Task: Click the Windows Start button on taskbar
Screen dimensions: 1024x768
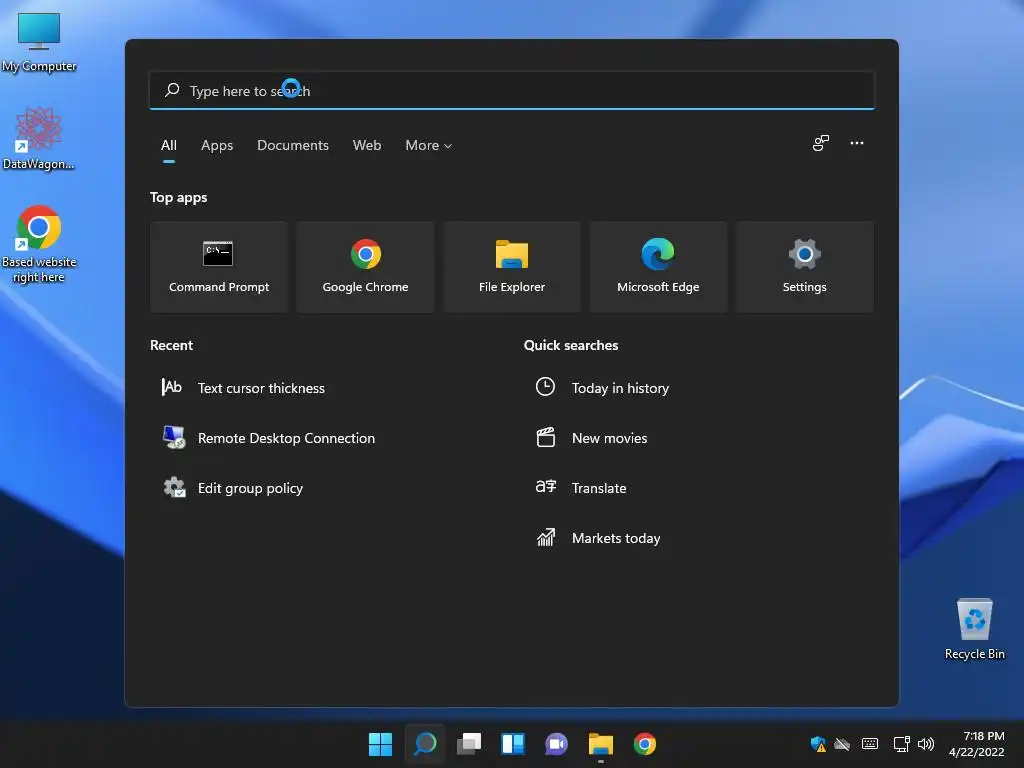Action: (x=380, y=744)
